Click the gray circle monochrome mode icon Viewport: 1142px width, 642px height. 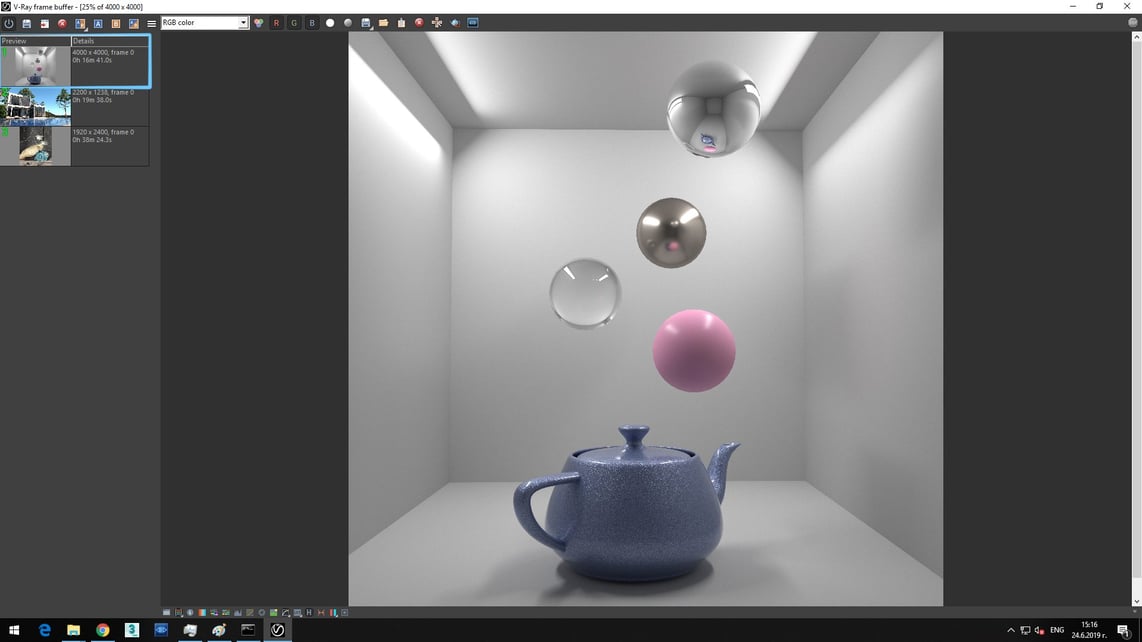[348, 23]
